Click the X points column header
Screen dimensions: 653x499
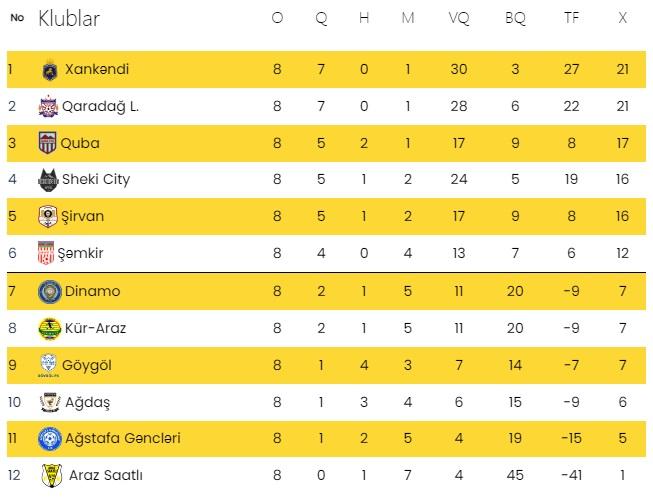[x=622, y=19]
